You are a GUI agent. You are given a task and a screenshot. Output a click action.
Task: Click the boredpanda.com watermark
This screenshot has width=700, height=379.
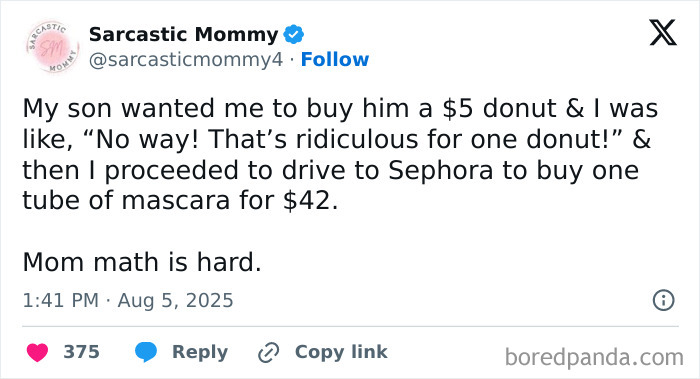(x=594, y=357)
